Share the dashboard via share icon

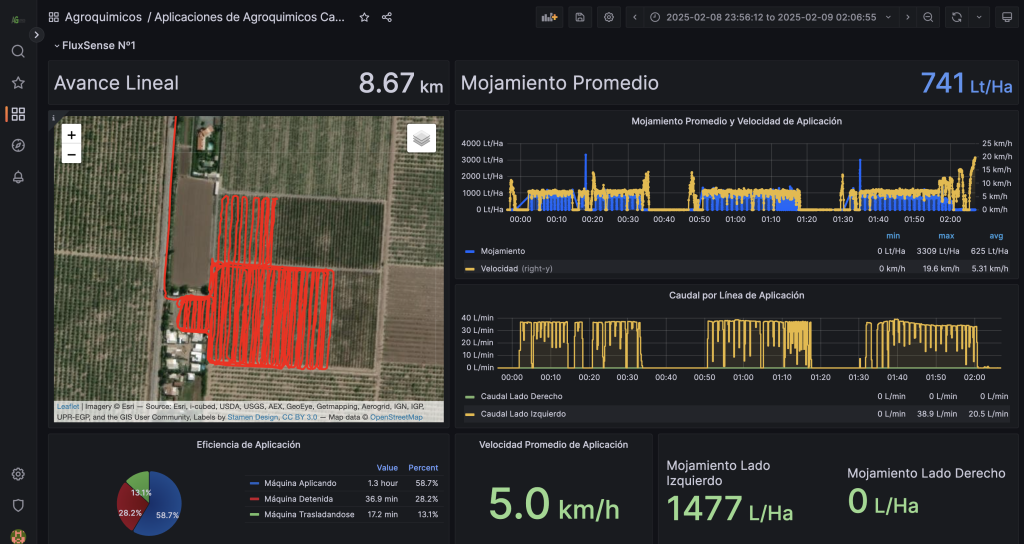[387, 17]
